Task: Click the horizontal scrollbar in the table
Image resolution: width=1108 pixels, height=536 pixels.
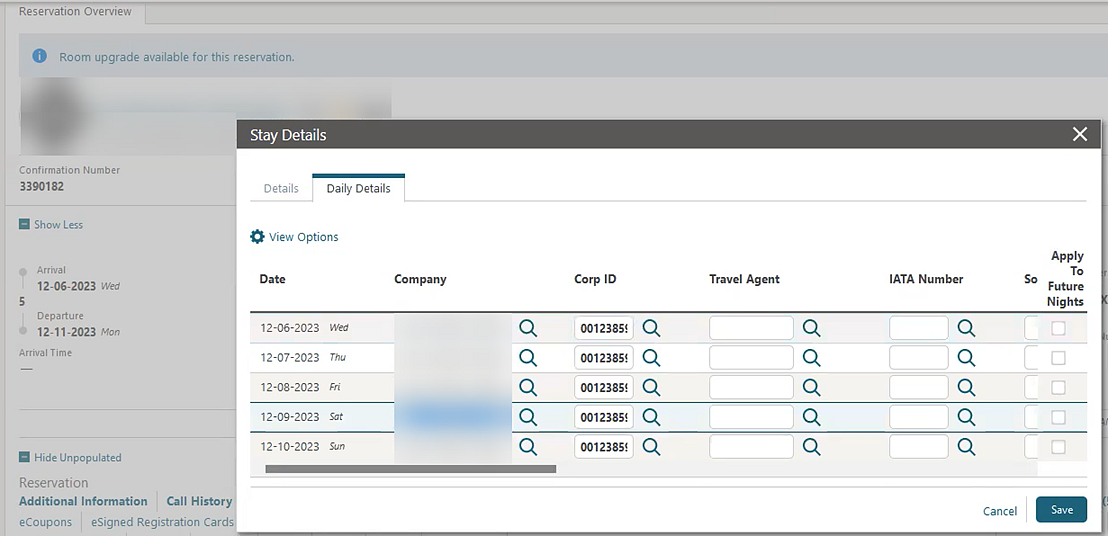Action: pyautogui.click(x=411, y=468)
